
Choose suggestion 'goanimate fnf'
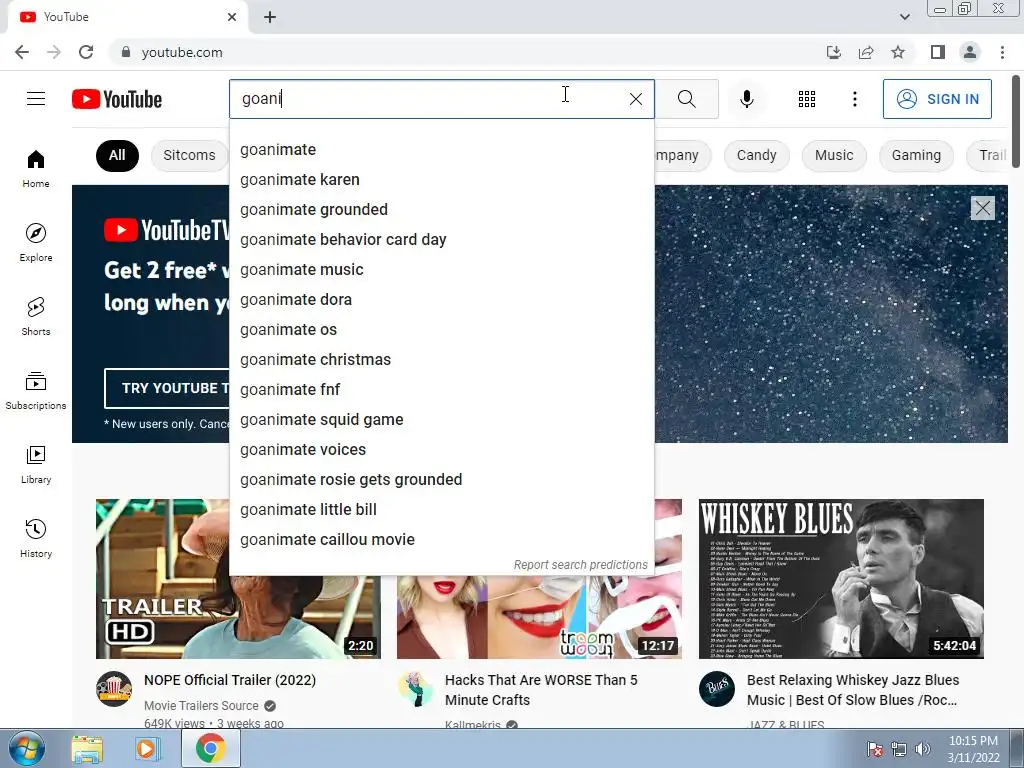pyautogui.click(x=441, y=390)
